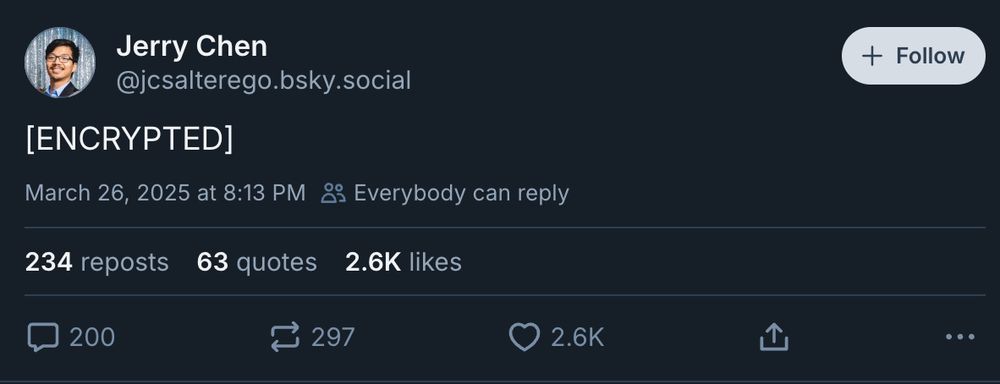View the 2.6K likes list
Screen dimensions: 1000x384
click(x=403, y=262)
